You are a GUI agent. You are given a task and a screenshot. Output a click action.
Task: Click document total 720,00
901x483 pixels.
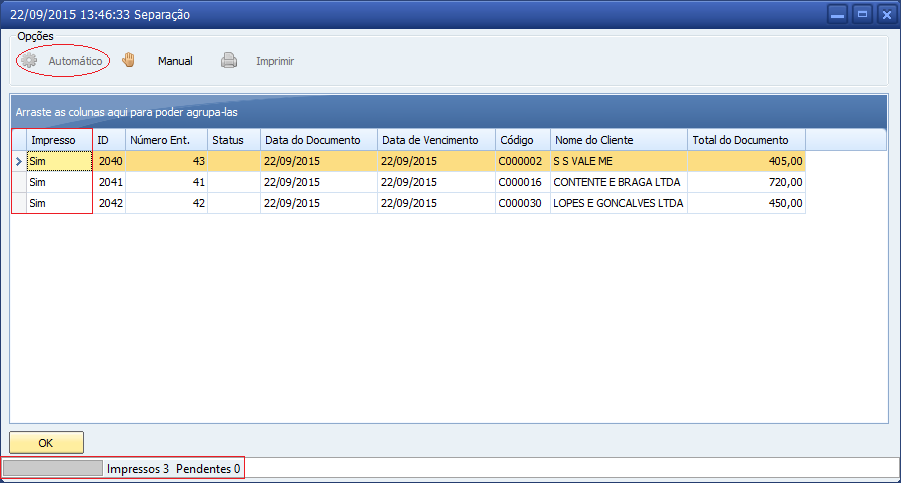(746, 182)
